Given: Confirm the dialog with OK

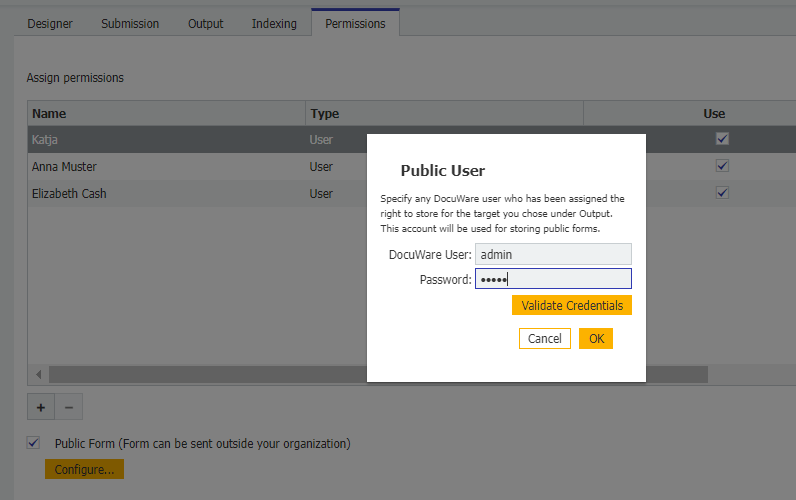Looking at the screenshot, I should click(x=596, y=339).
